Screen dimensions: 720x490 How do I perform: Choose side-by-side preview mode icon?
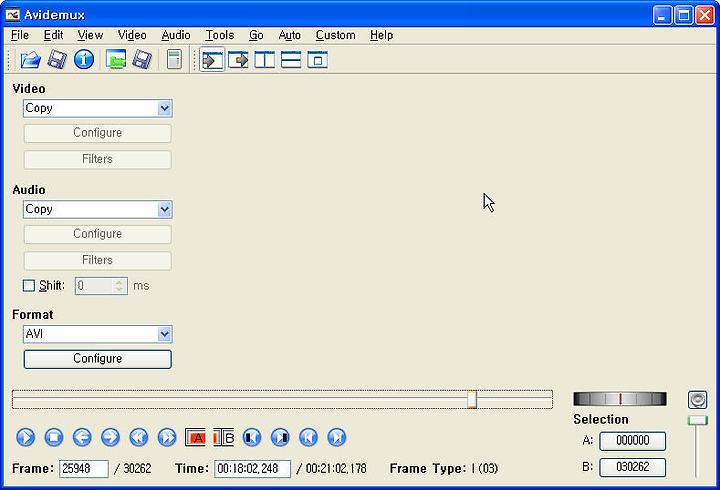[264, 60]
